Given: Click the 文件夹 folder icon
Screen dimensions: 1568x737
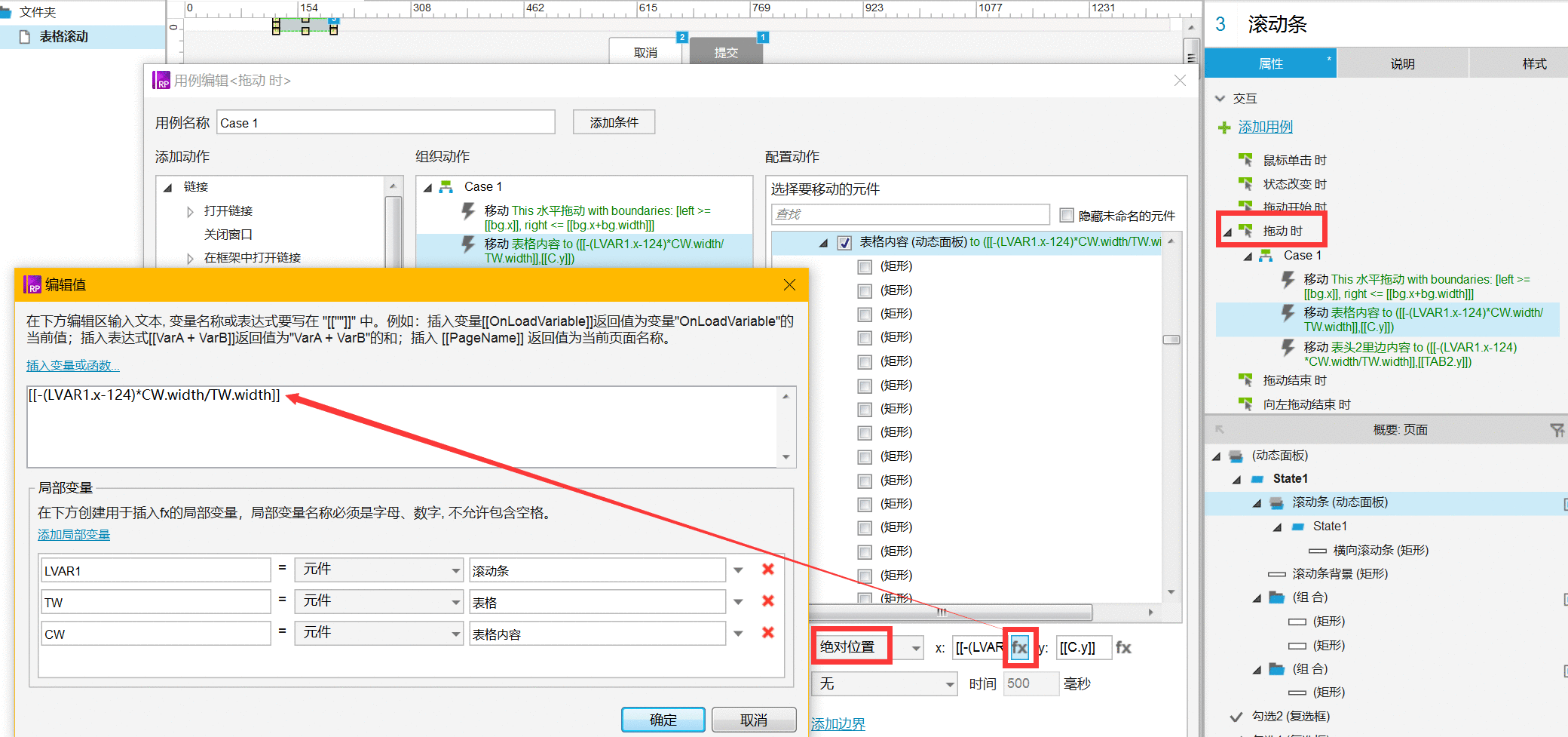Looking at the screenshot, I should pyautogui.click(x=5, y=12).
